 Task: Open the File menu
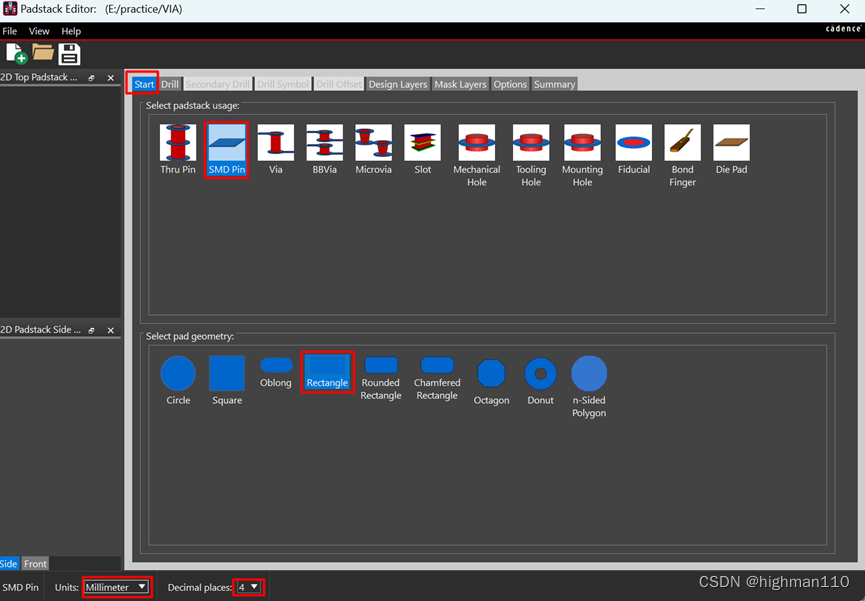[10, 31]
